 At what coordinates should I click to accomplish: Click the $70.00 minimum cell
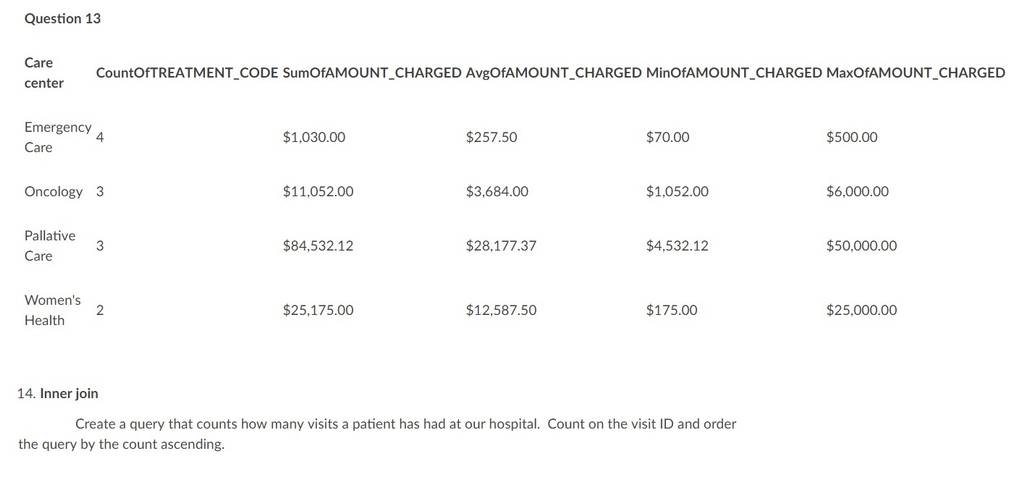[x=667, y=137]
